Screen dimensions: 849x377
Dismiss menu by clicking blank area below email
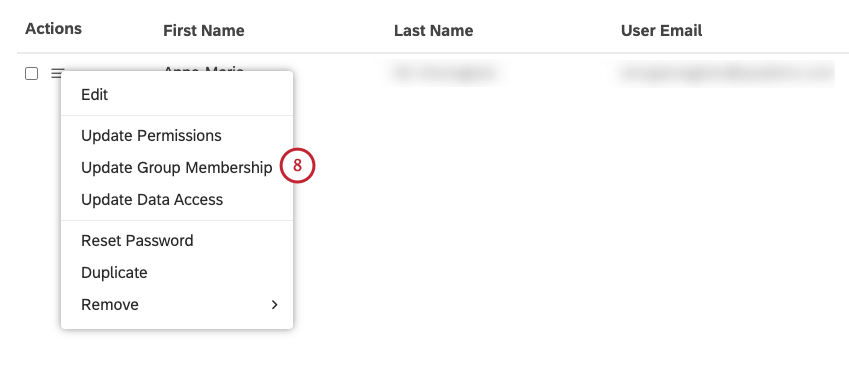pyautogui.click(x=725, y=217)
